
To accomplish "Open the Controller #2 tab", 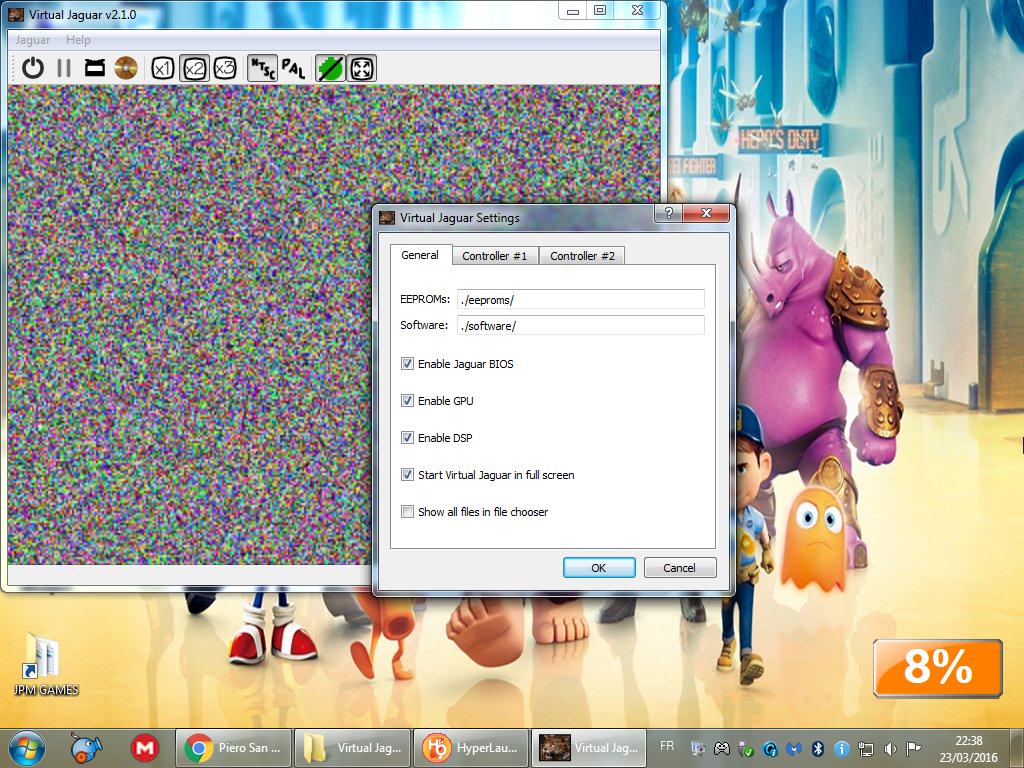I will [x=582, y=256].
